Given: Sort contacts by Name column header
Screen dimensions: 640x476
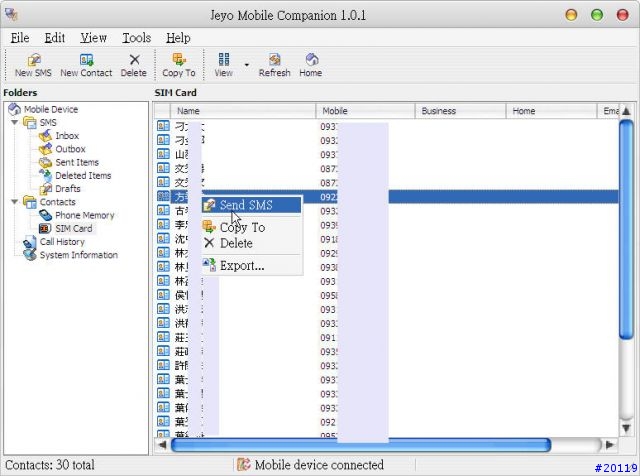Looking at the screenshot, I should click(242, 111).
